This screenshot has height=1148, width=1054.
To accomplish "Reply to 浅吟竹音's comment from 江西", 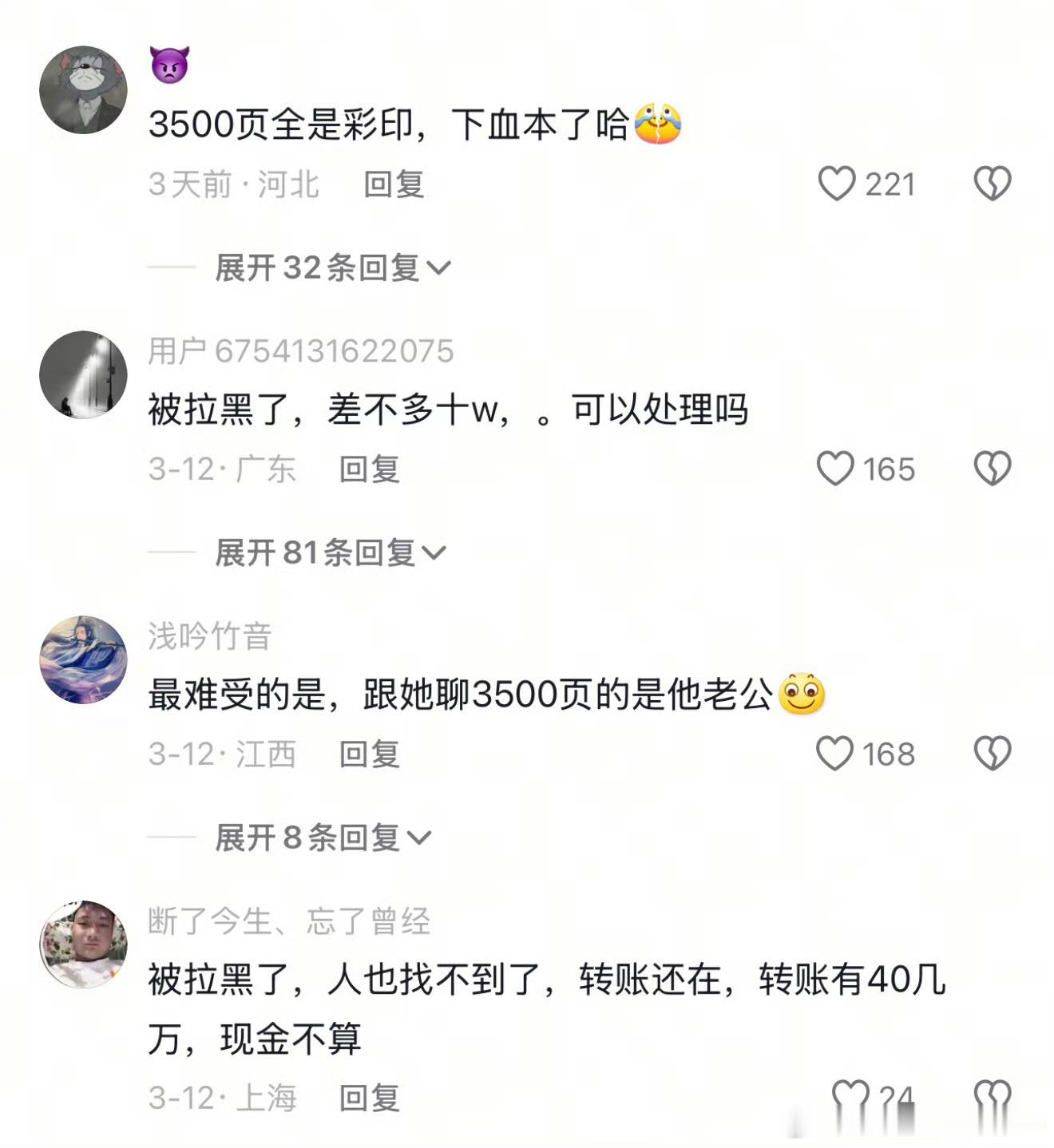I will tap(370, 754).
